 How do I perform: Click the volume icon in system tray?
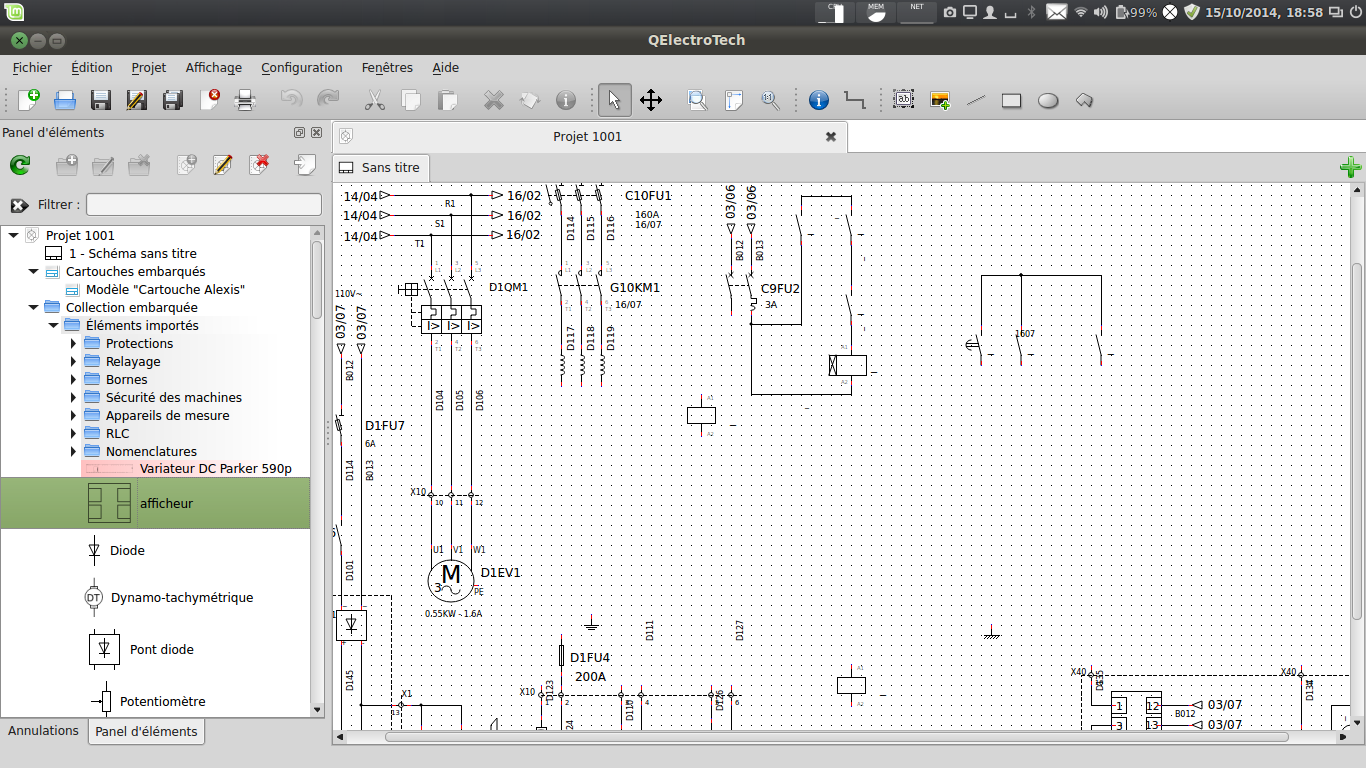point(1100,12)
